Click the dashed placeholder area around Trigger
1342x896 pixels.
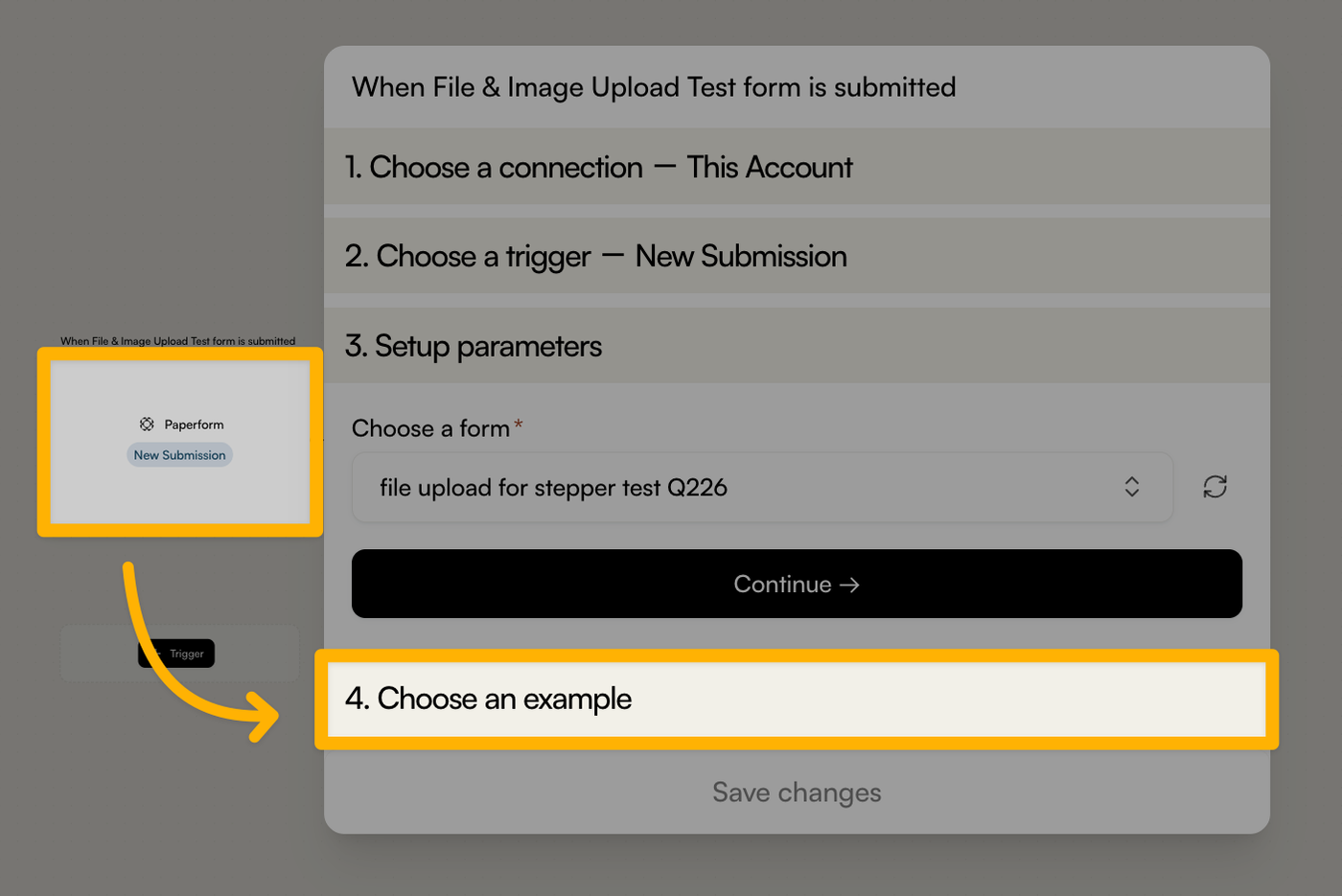(x=180, y=654)
